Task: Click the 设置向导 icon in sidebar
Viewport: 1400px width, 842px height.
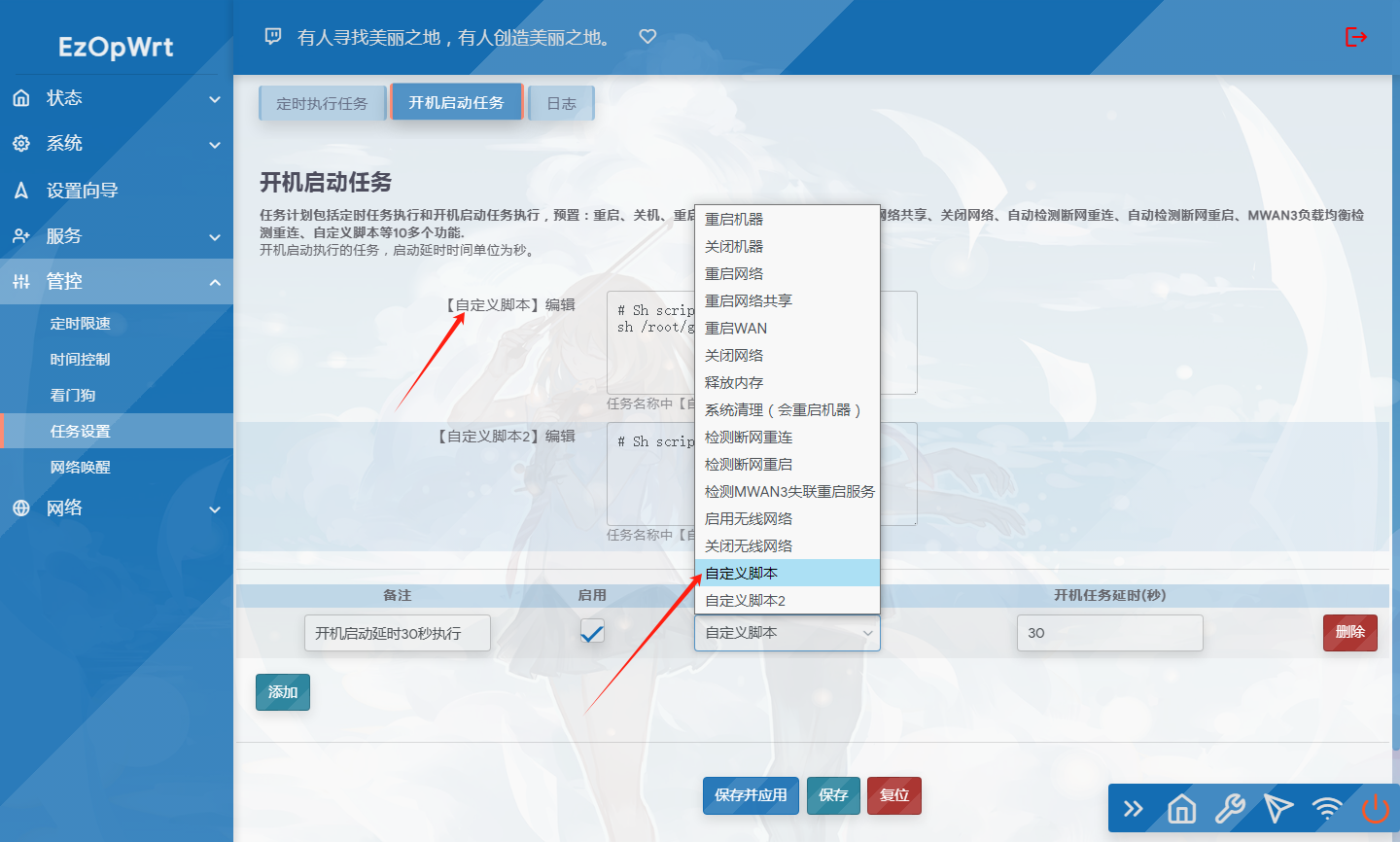Action: coord(21,191)
